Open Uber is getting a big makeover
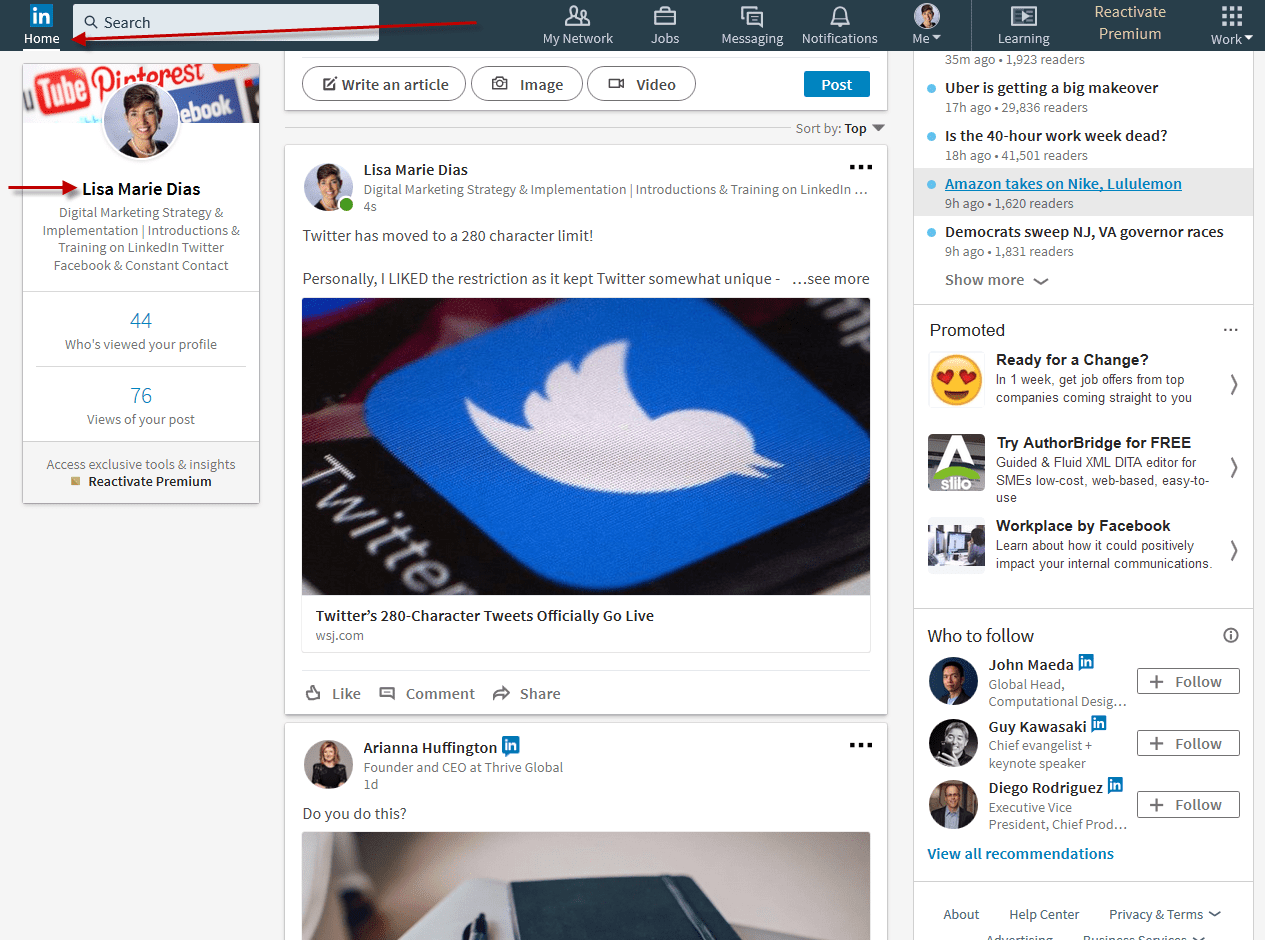This screenshot has width=1265, height=940. coord(1052,88)
